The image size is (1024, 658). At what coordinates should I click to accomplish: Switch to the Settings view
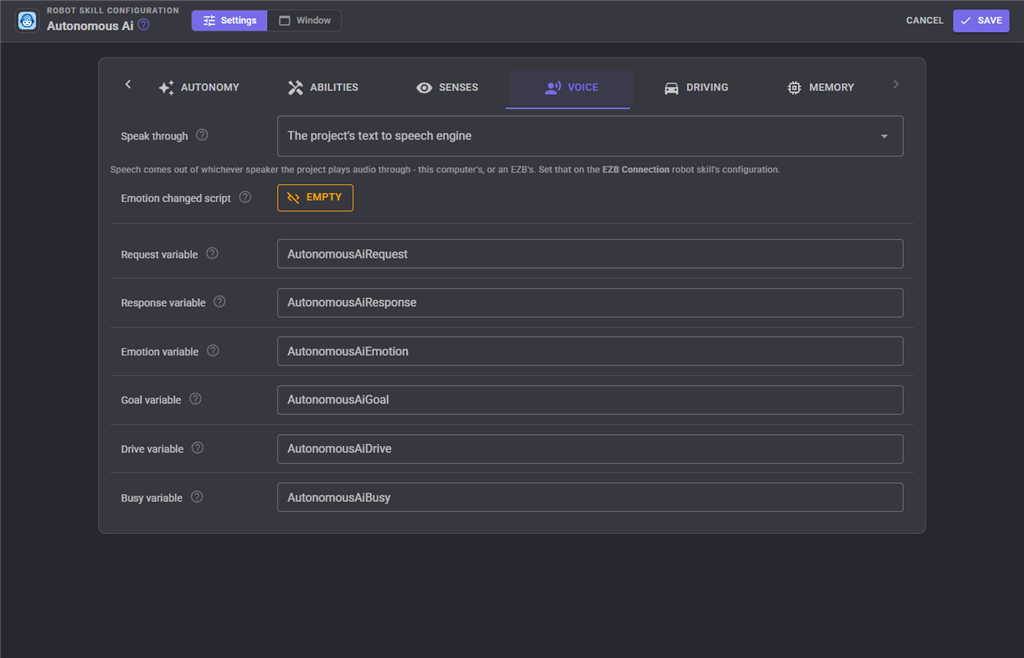coord(229,21)
